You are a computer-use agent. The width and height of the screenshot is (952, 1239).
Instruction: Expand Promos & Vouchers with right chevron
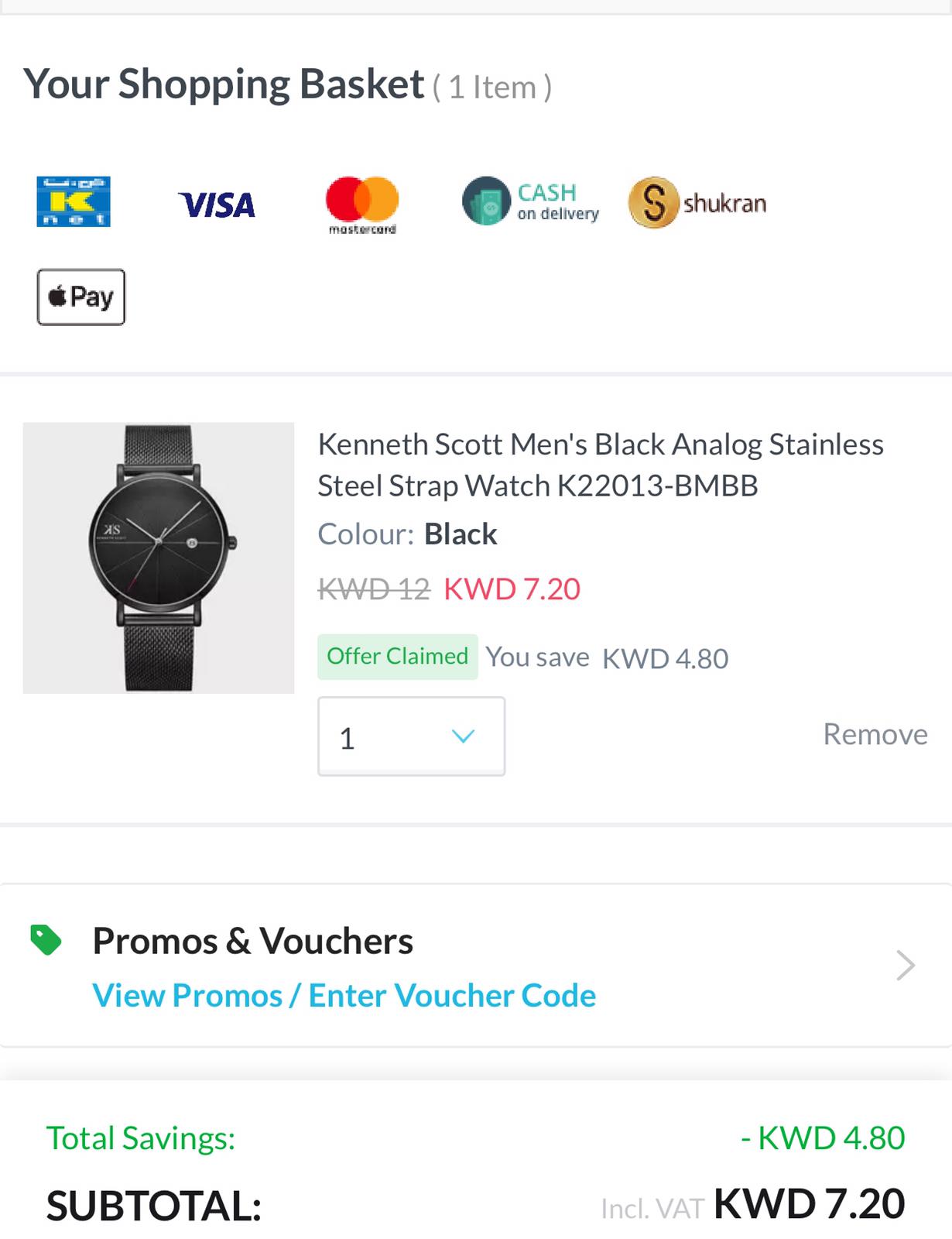click(906, 965)
